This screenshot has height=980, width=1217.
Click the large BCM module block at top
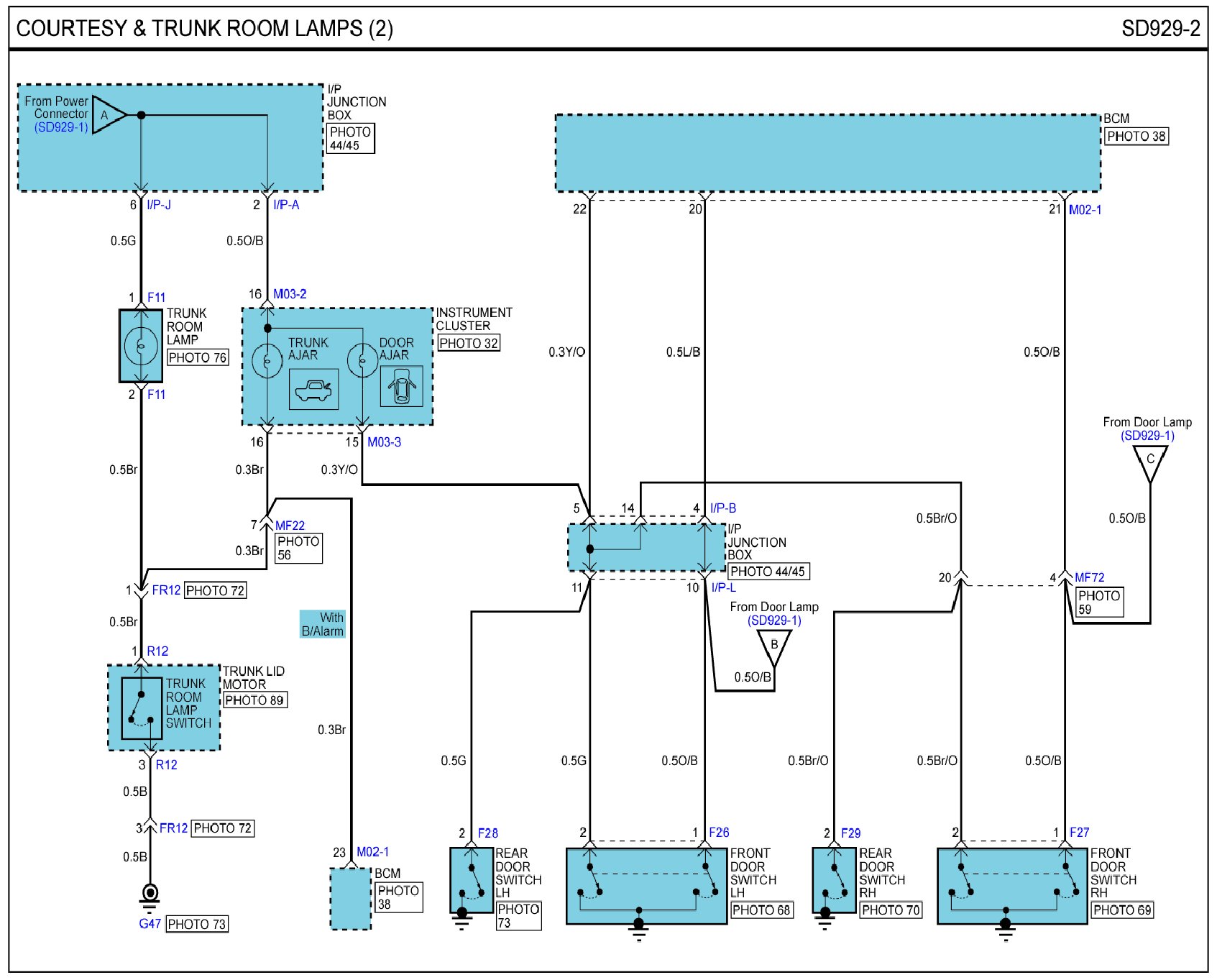tap(827, 153)
